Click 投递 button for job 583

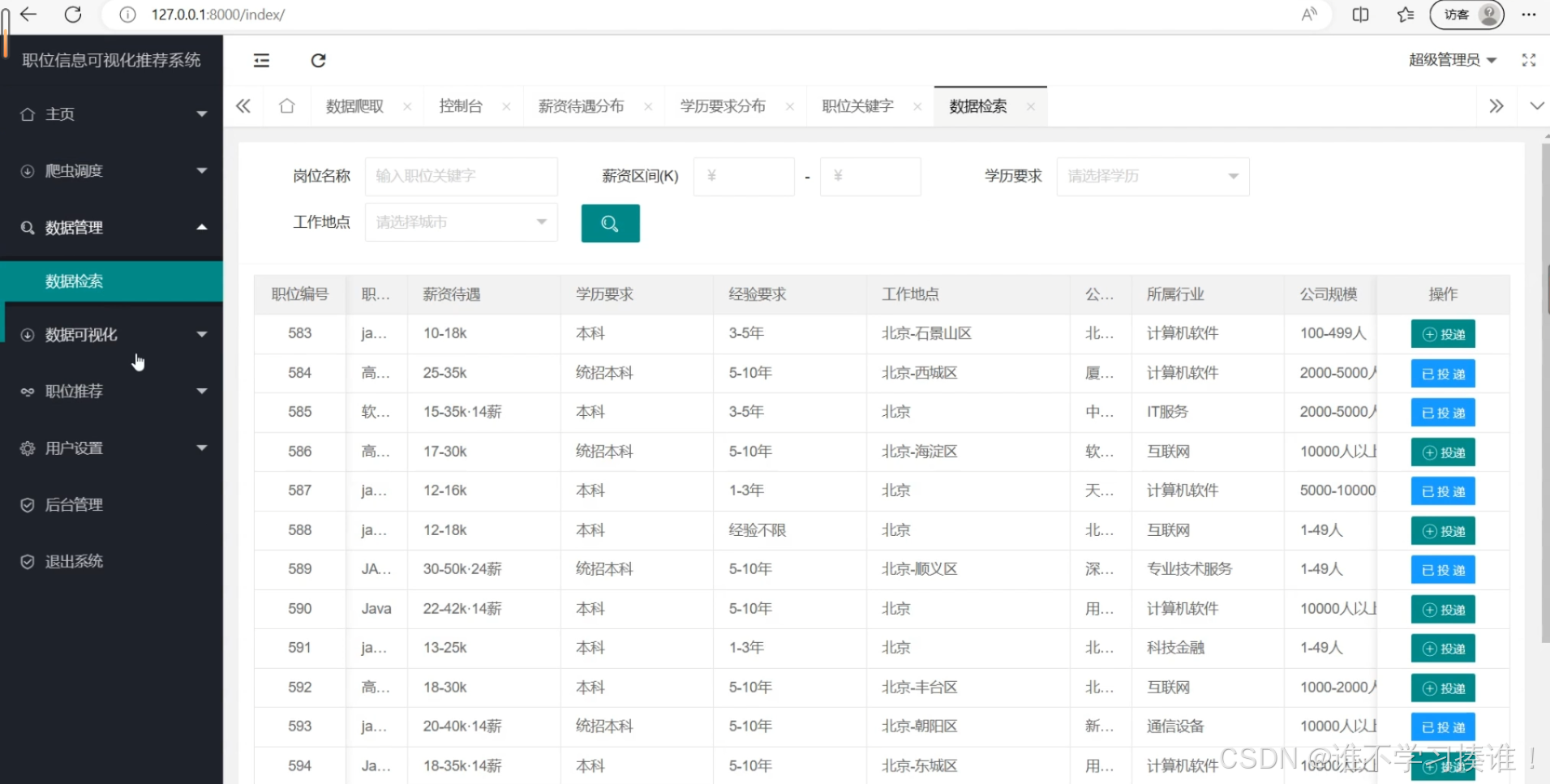pyautogui.click(x=1443, y=334)
